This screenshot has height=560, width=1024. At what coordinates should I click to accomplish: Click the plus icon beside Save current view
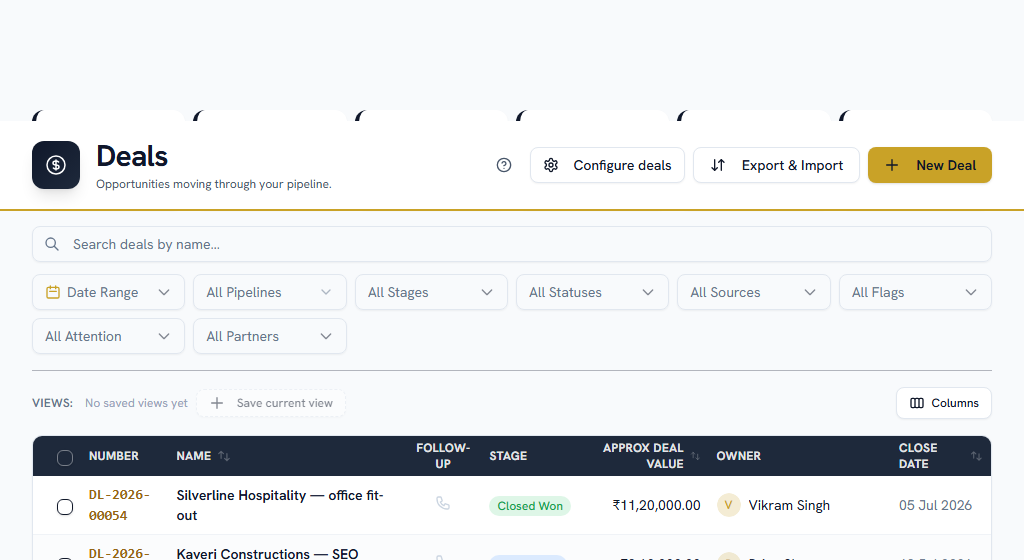217,403
